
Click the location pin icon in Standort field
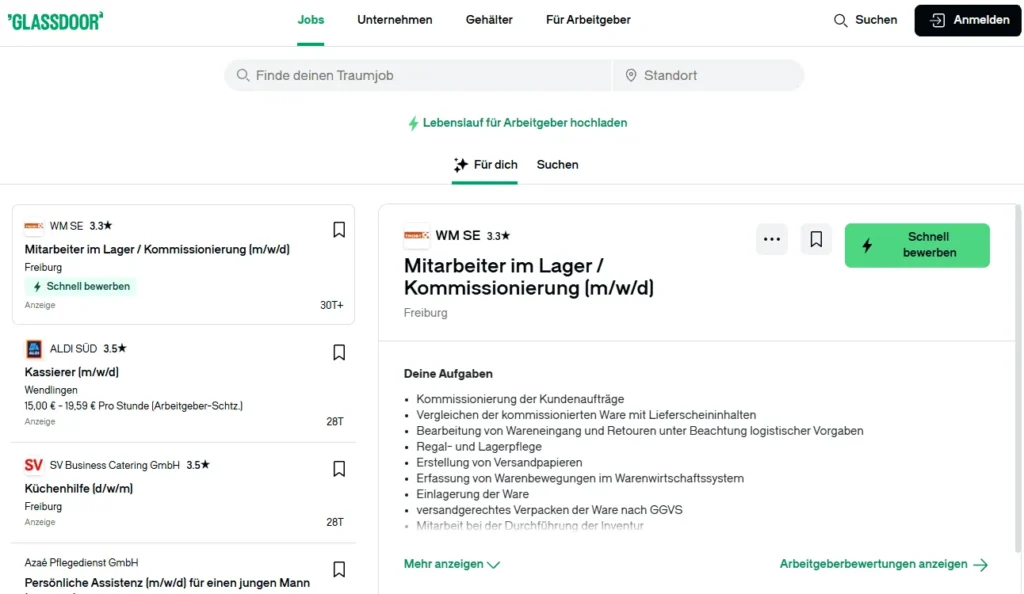click(x=631, y=75)
